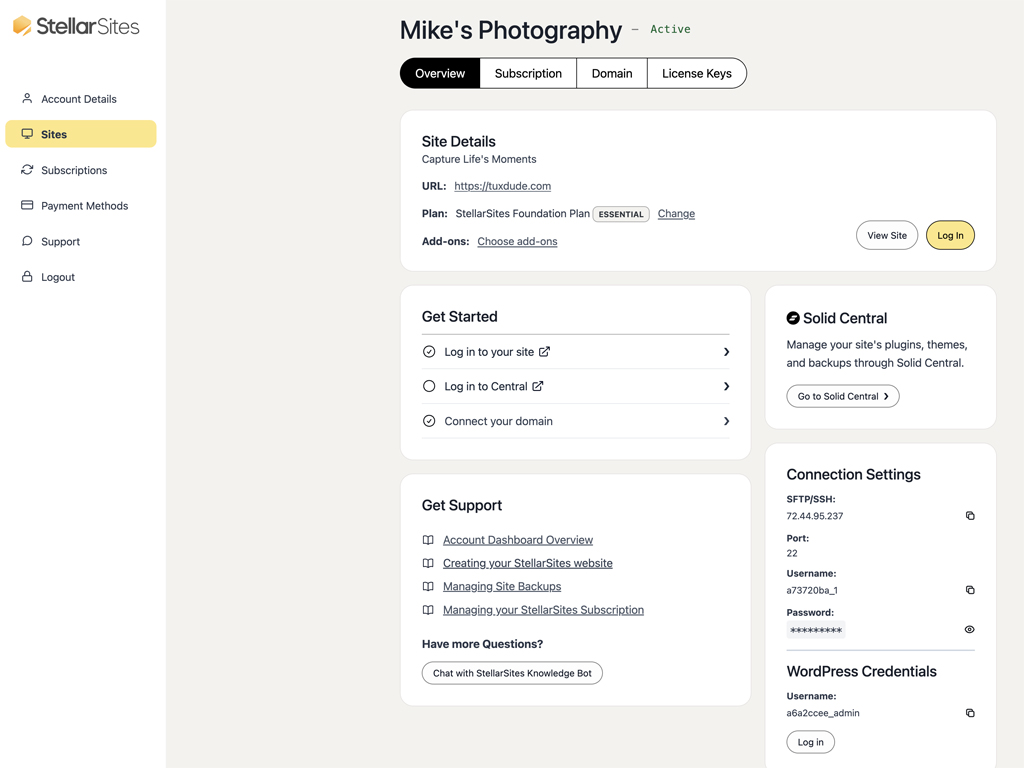Open the https://tuxdude.com URL link

click(x=502, y=186)
